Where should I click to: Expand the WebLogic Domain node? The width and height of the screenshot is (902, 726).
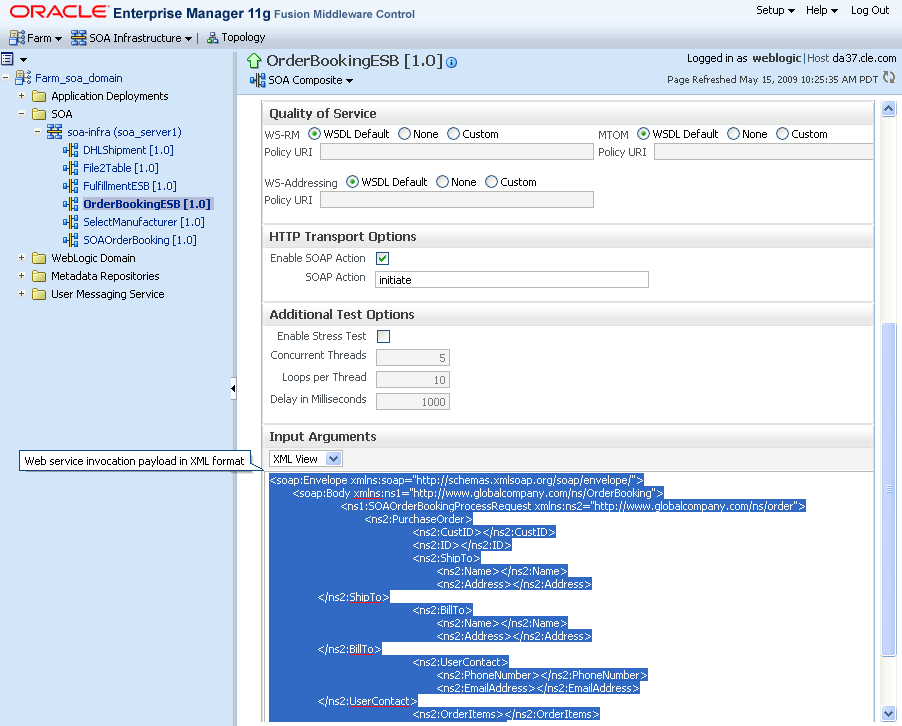21,258
